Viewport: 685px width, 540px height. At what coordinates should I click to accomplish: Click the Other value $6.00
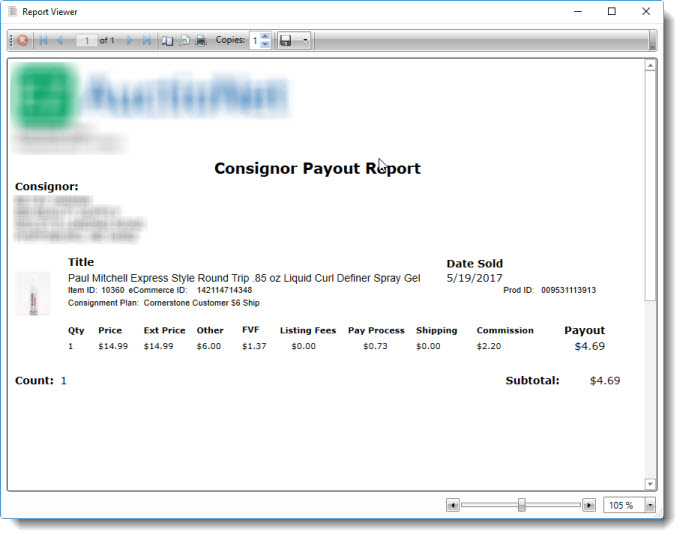209,346
